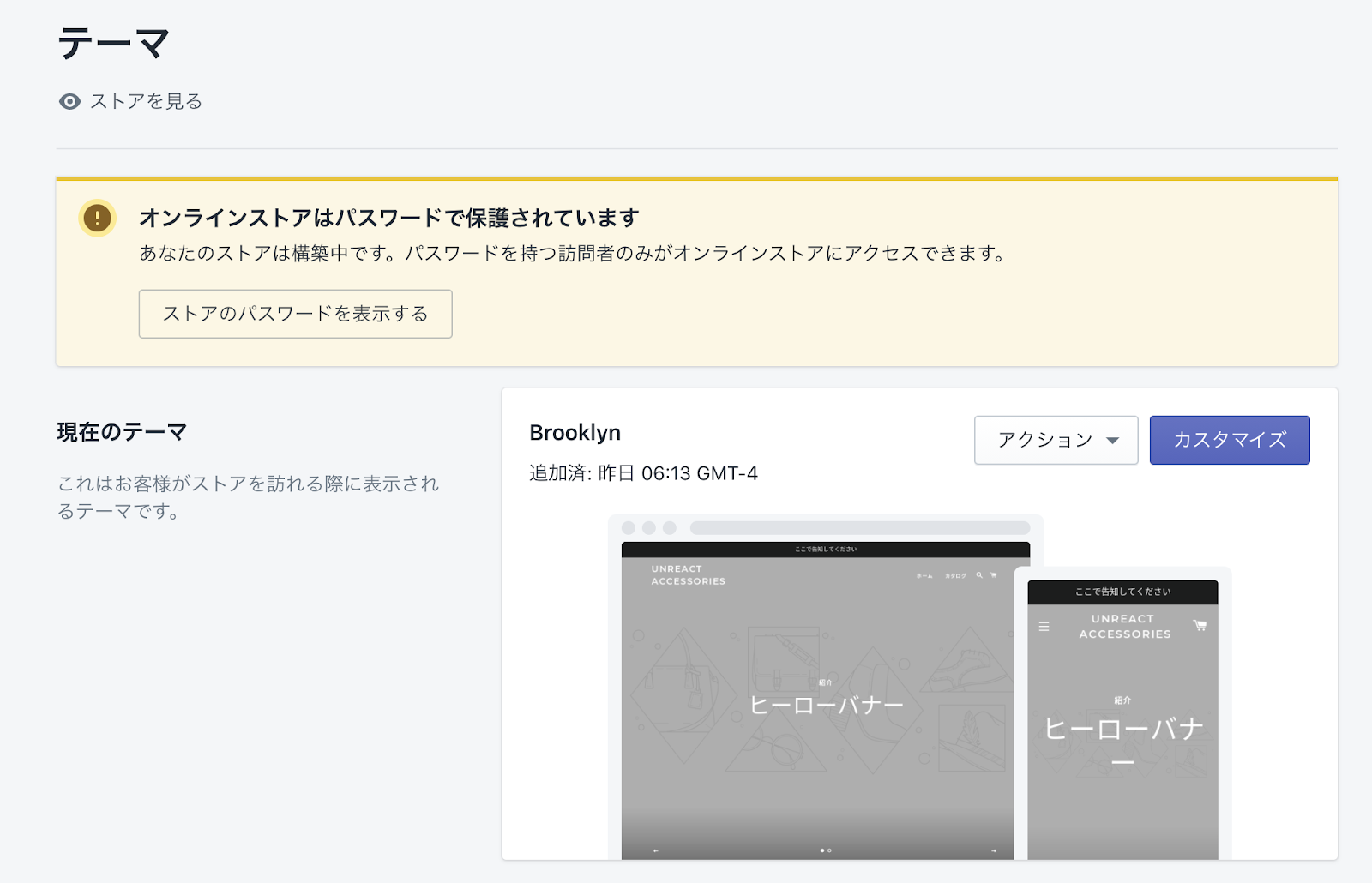
Task: Click the eye icon beside ストアを見る
Action: (69, 102)
